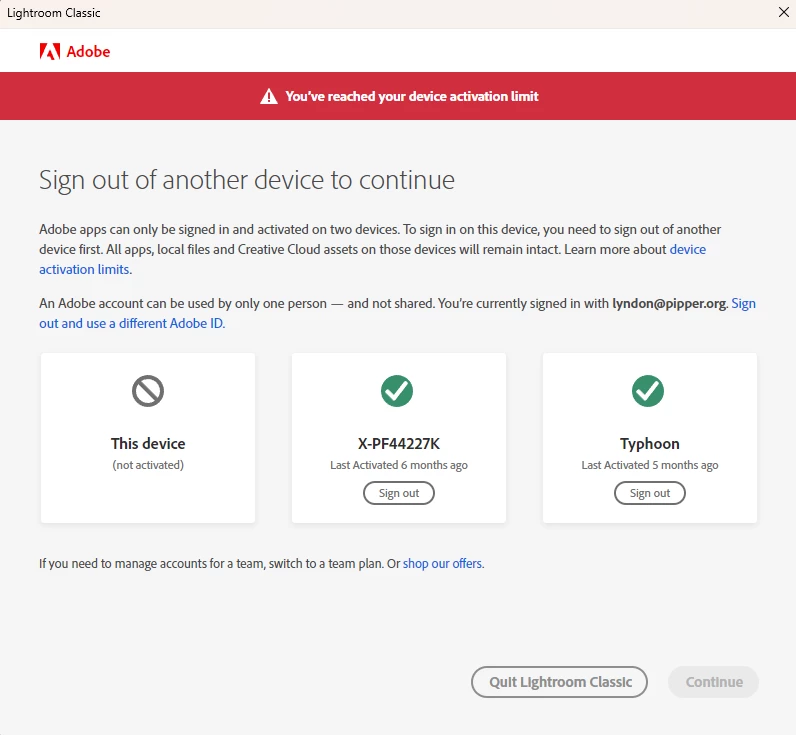Click the 'You've reached your device activation limit' banner text

click(x=412, y=96)
